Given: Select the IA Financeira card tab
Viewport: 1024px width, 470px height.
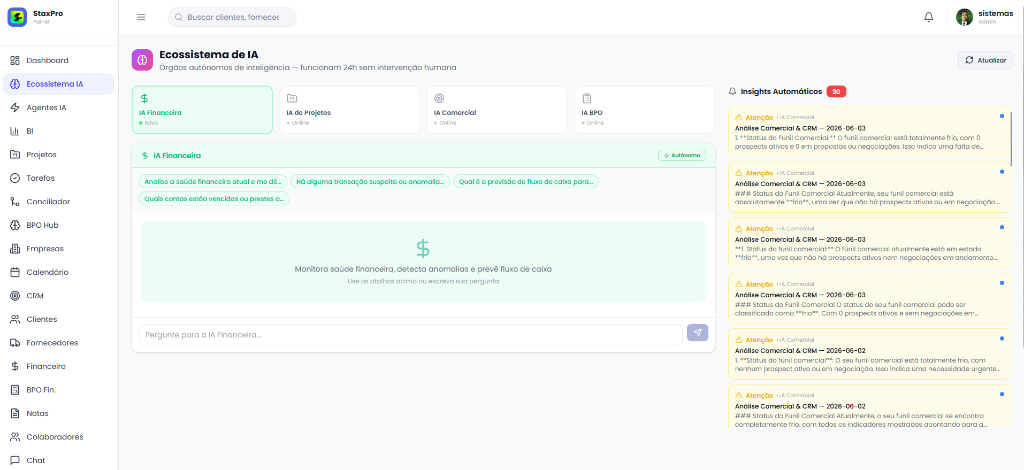Looking at the screenshot, I should click(202, 110).
